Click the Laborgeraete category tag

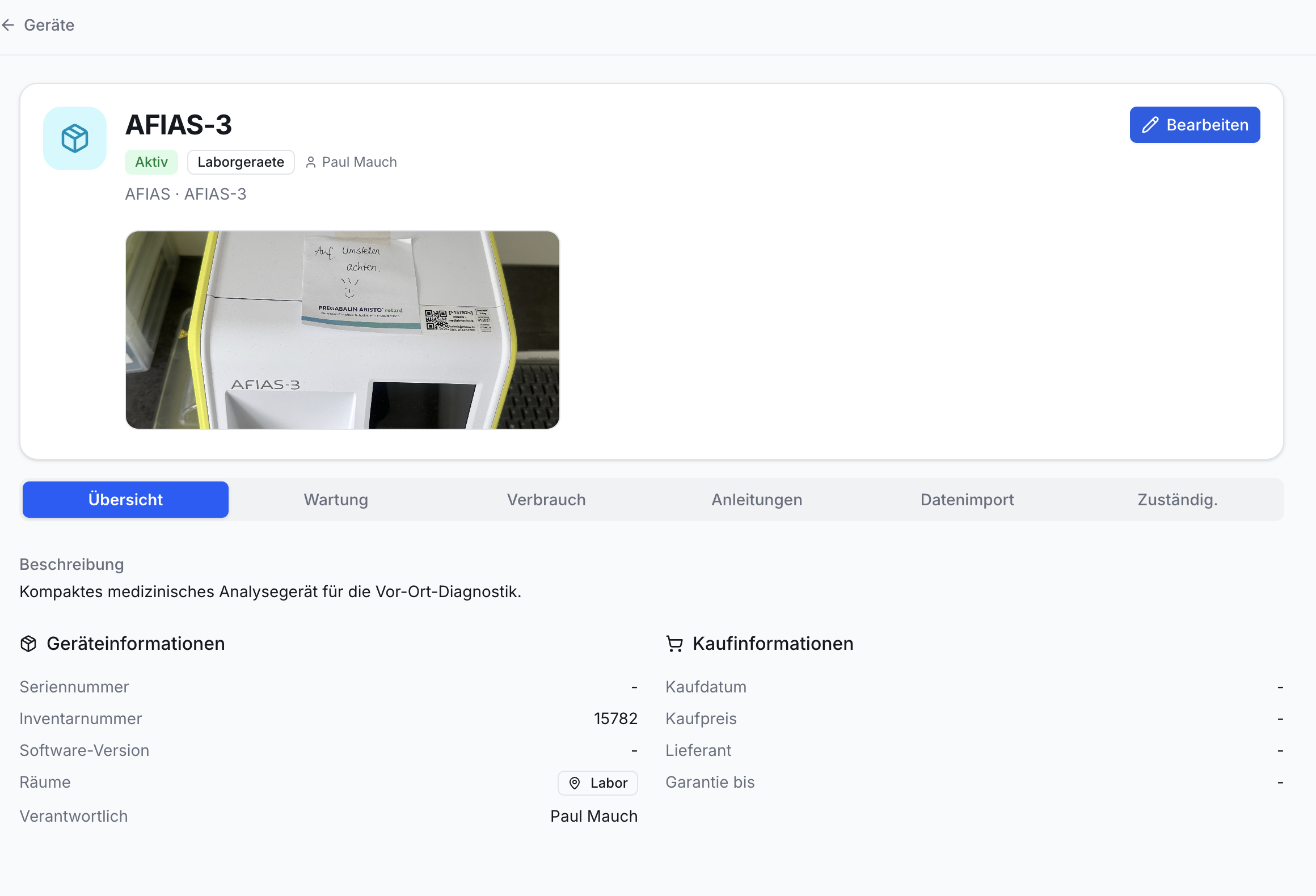pyautogui.click(x=241, y=162)
